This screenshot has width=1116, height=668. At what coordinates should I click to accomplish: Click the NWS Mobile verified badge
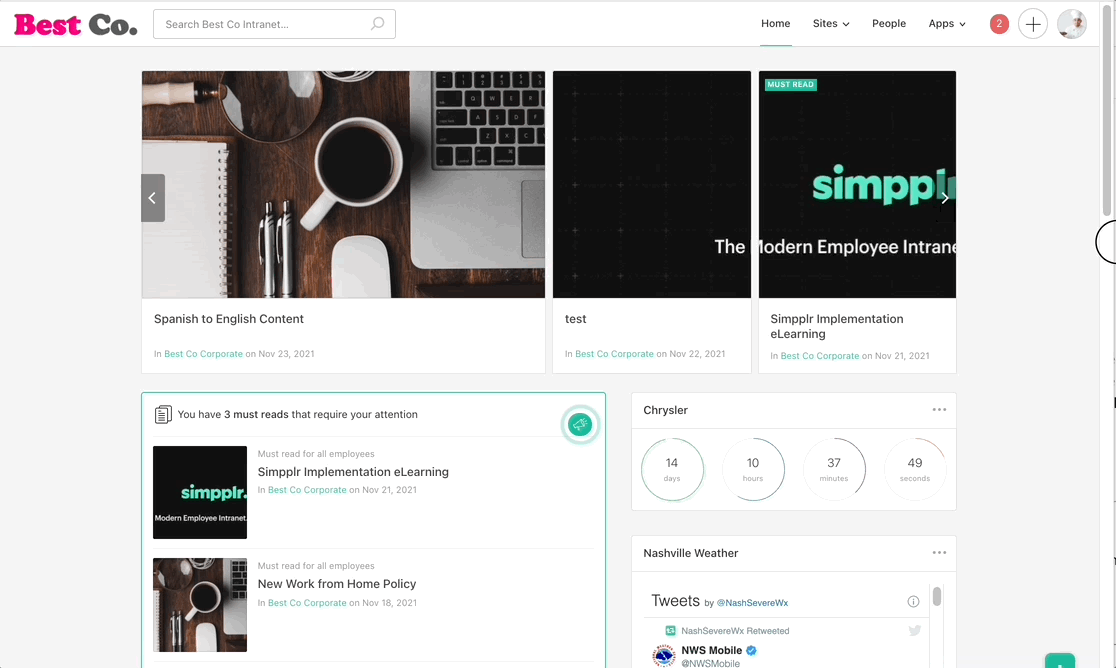pos(752,650)
